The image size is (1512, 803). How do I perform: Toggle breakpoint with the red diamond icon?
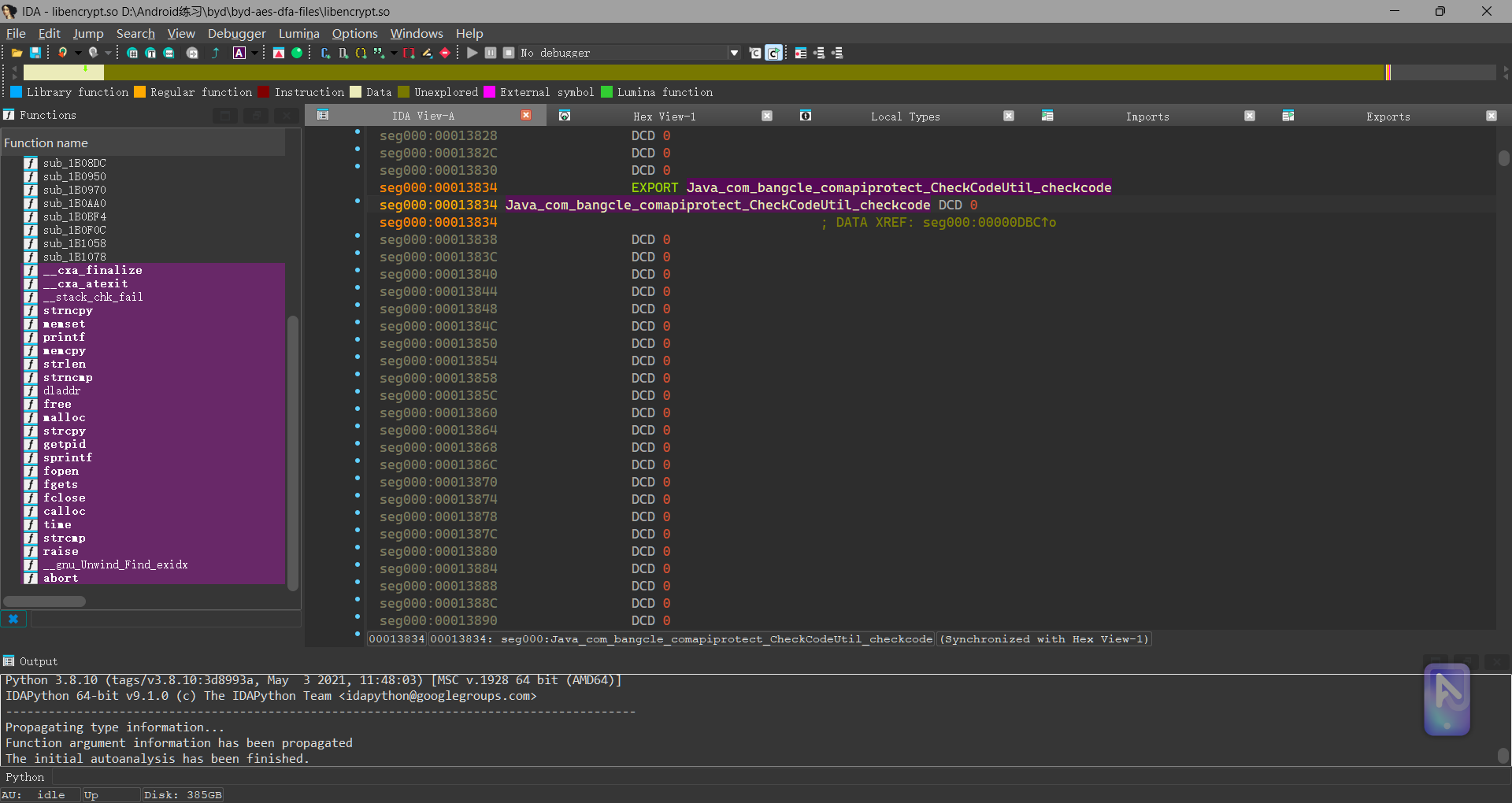(x=445, y=53)
